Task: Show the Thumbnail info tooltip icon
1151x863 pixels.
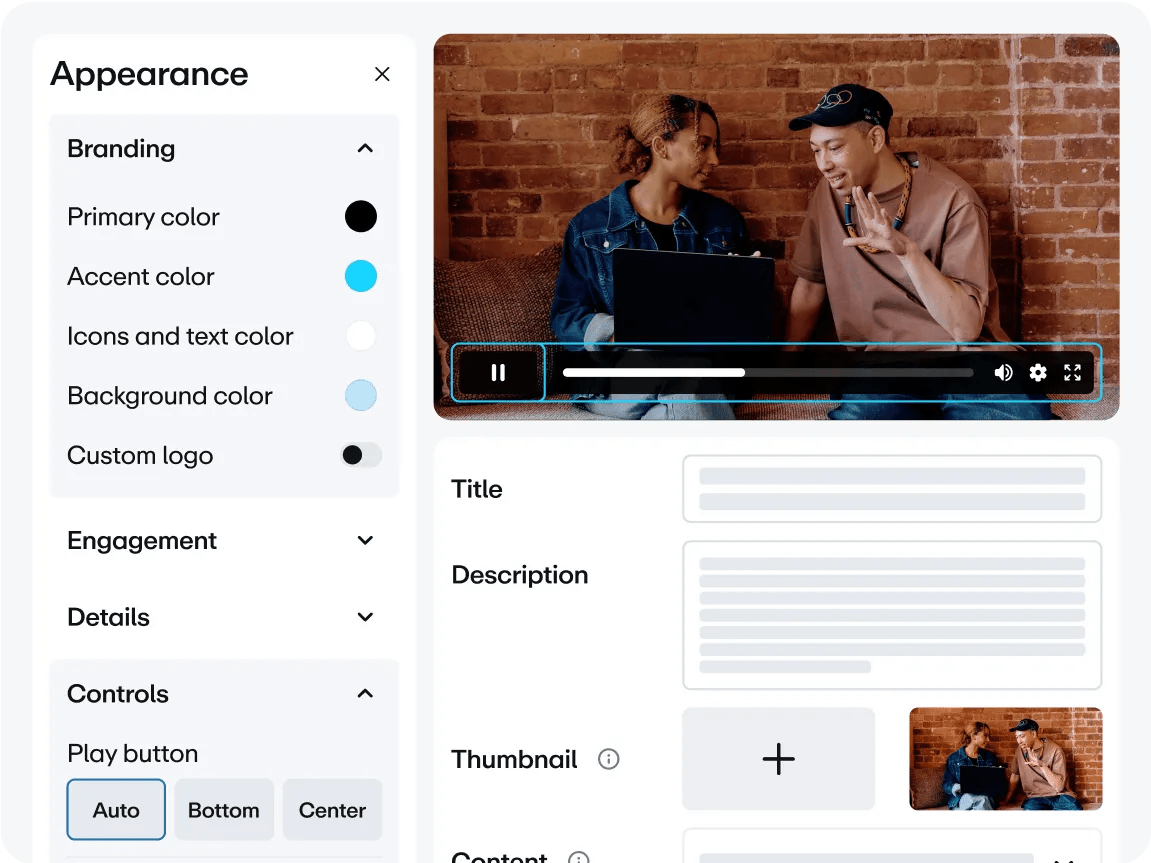Action: (x=609, y=759)
